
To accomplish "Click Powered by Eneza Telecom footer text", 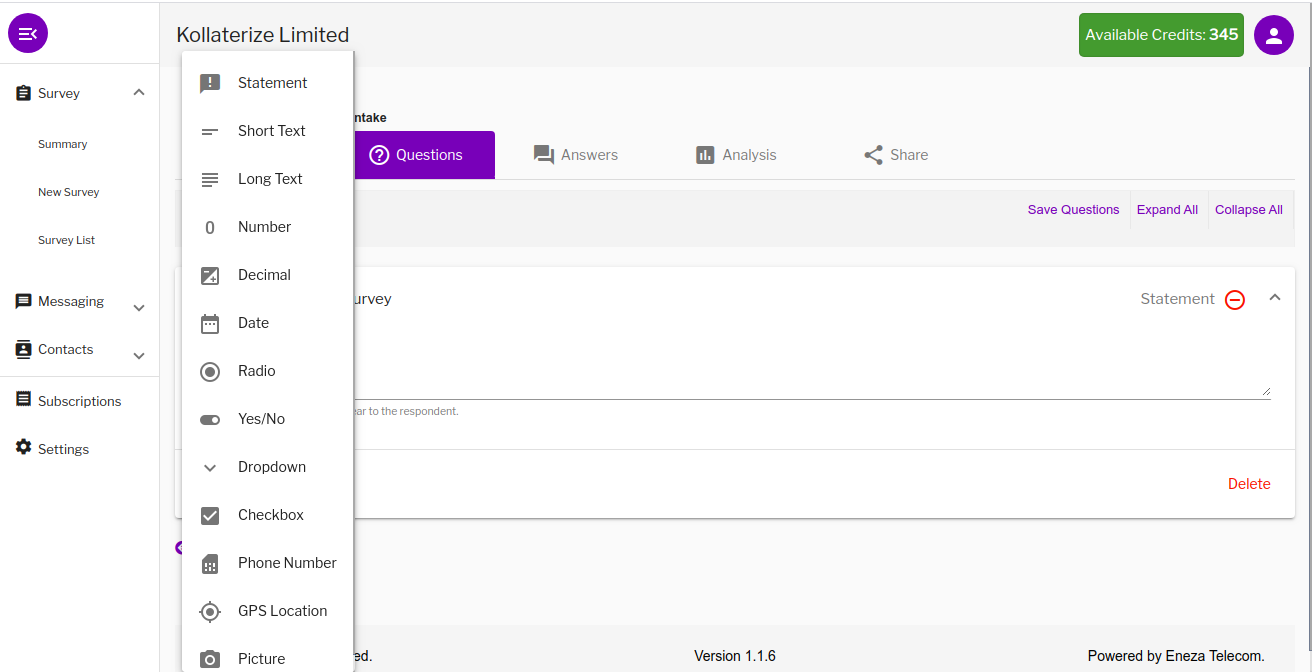I will point(1176,656).
